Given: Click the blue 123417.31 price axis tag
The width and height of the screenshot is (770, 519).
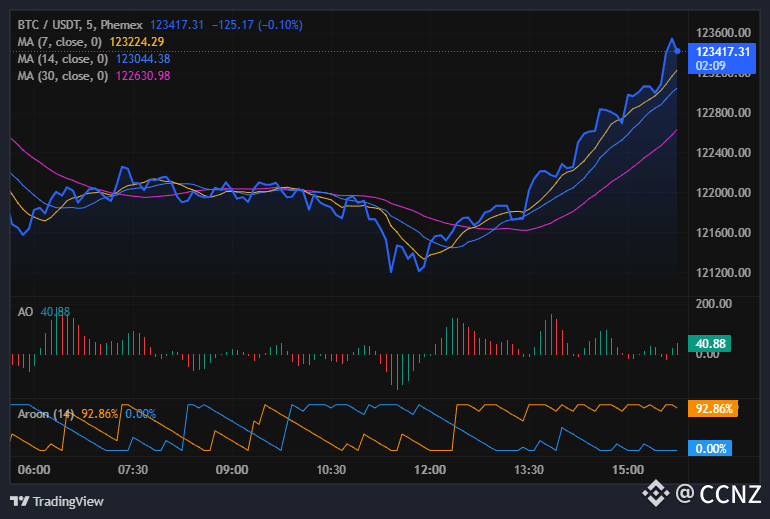Looking at the screenshot, I should coord(723,51).
